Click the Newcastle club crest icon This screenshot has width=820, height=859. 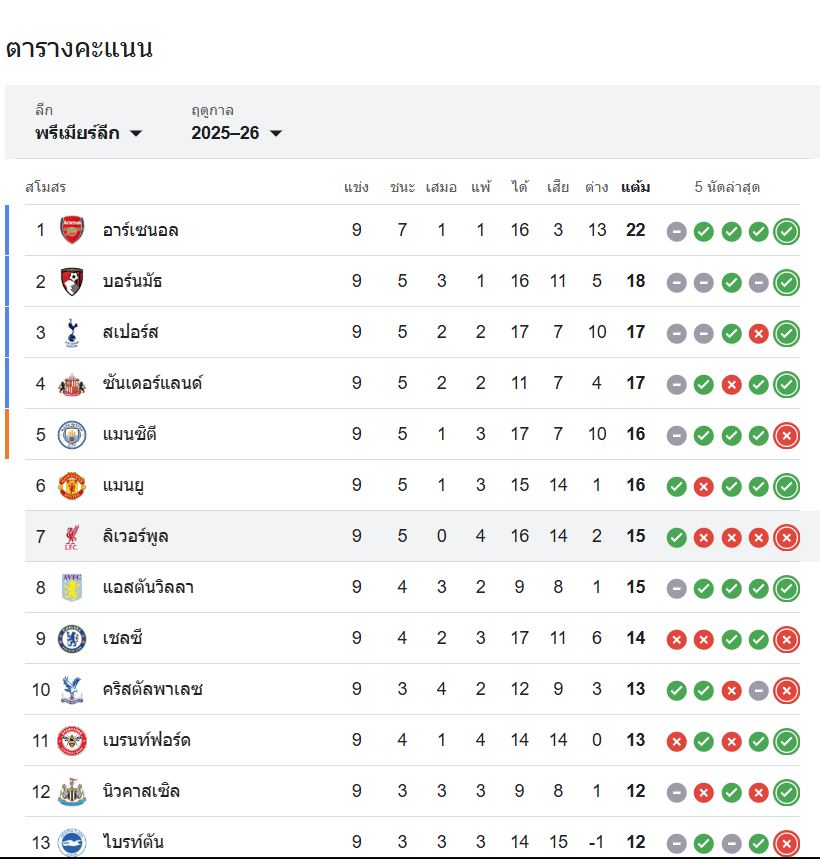pos(72,791)
